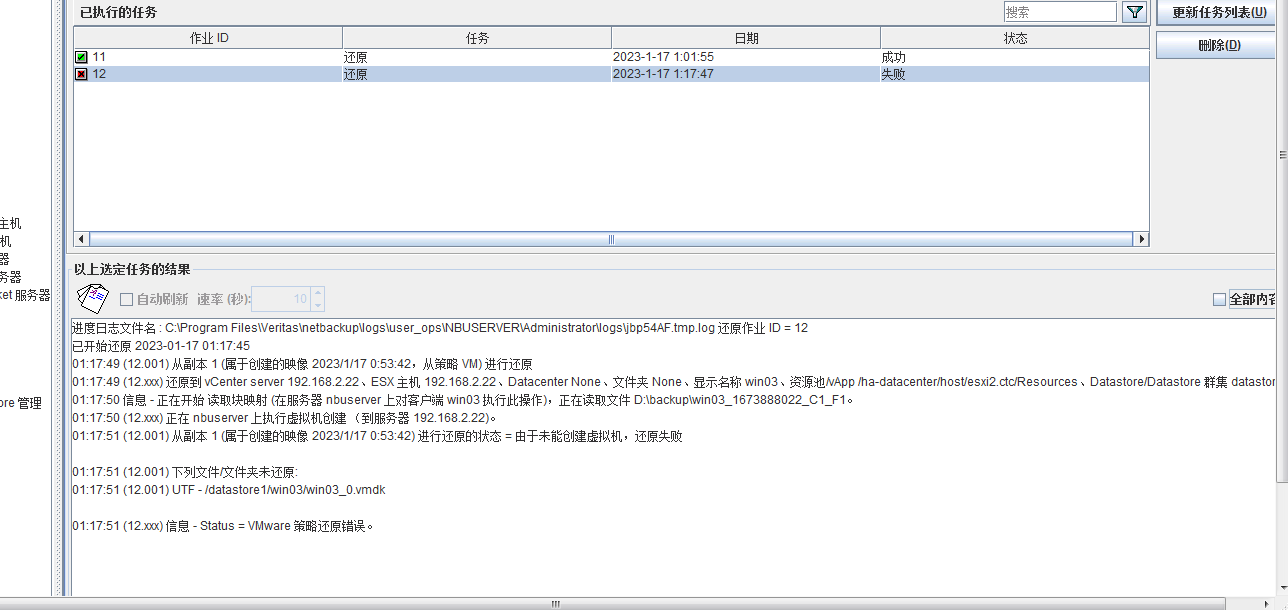Click the filter funnel icon beside search
The height and width of the screenshot is (610, 1288).
pyautogui.click(x=1134, y=12)
